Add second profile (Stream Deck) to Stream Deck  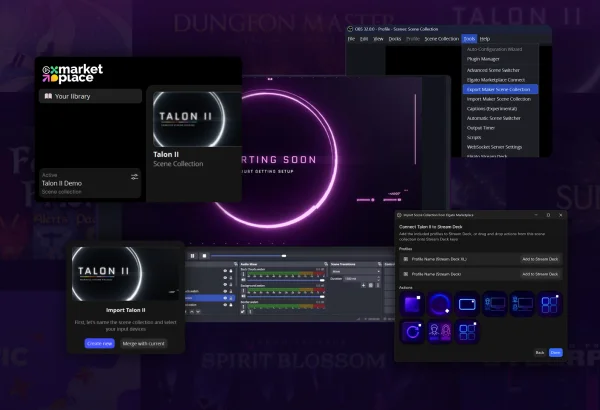coord(540,274)
